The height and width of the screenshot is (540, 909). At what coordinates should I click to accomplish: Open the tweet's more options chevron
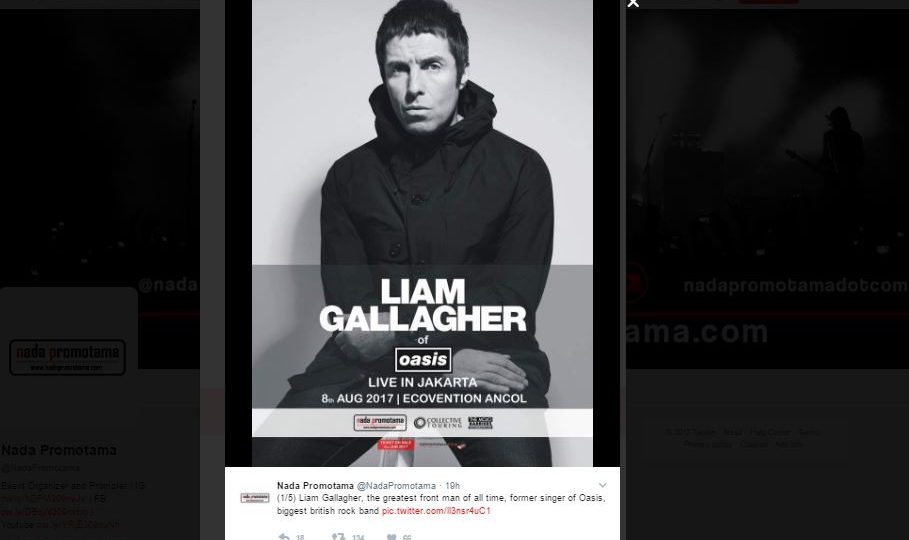603,485
